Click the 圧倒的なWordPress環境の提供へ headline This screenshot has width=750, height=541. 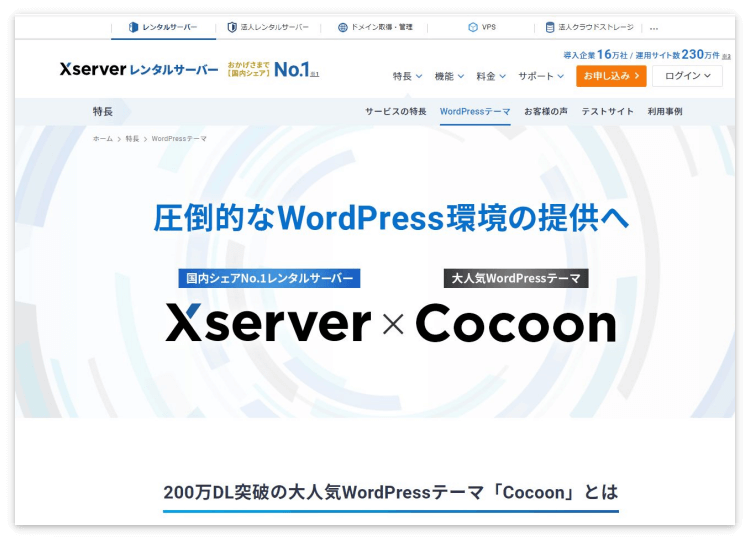(391, 218)
